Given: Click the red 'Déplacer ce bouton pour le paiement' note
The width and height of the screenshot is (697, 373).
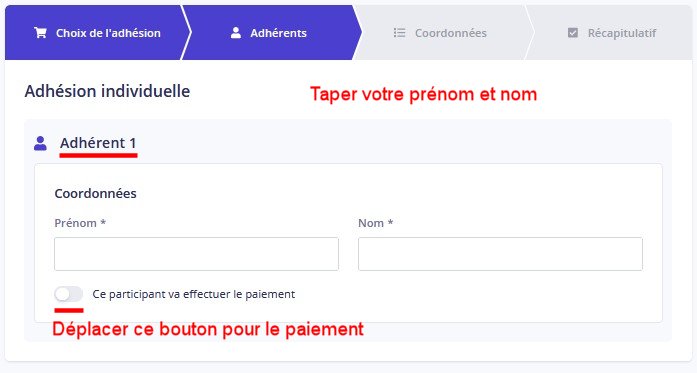Looking at the screenshot, I should pyautogui.click(x=208, y=329).
